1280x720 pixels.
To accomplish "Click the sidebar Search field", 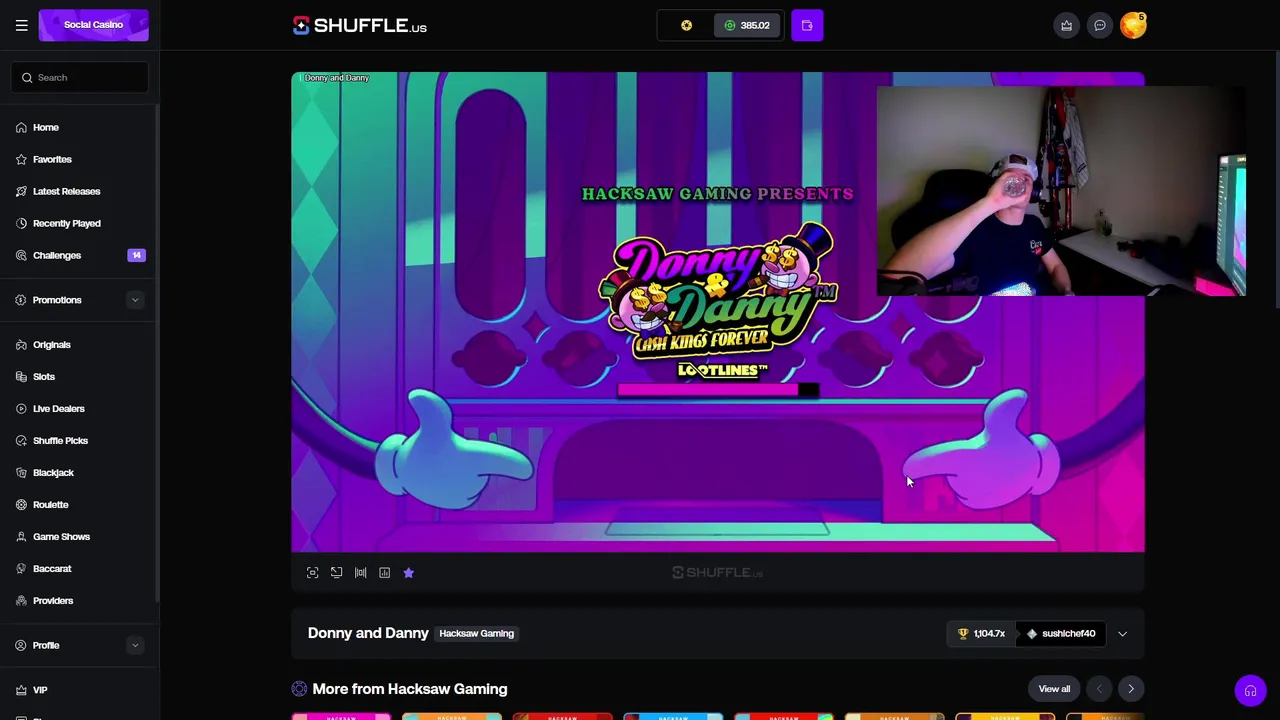I will (x=80, y=77).
